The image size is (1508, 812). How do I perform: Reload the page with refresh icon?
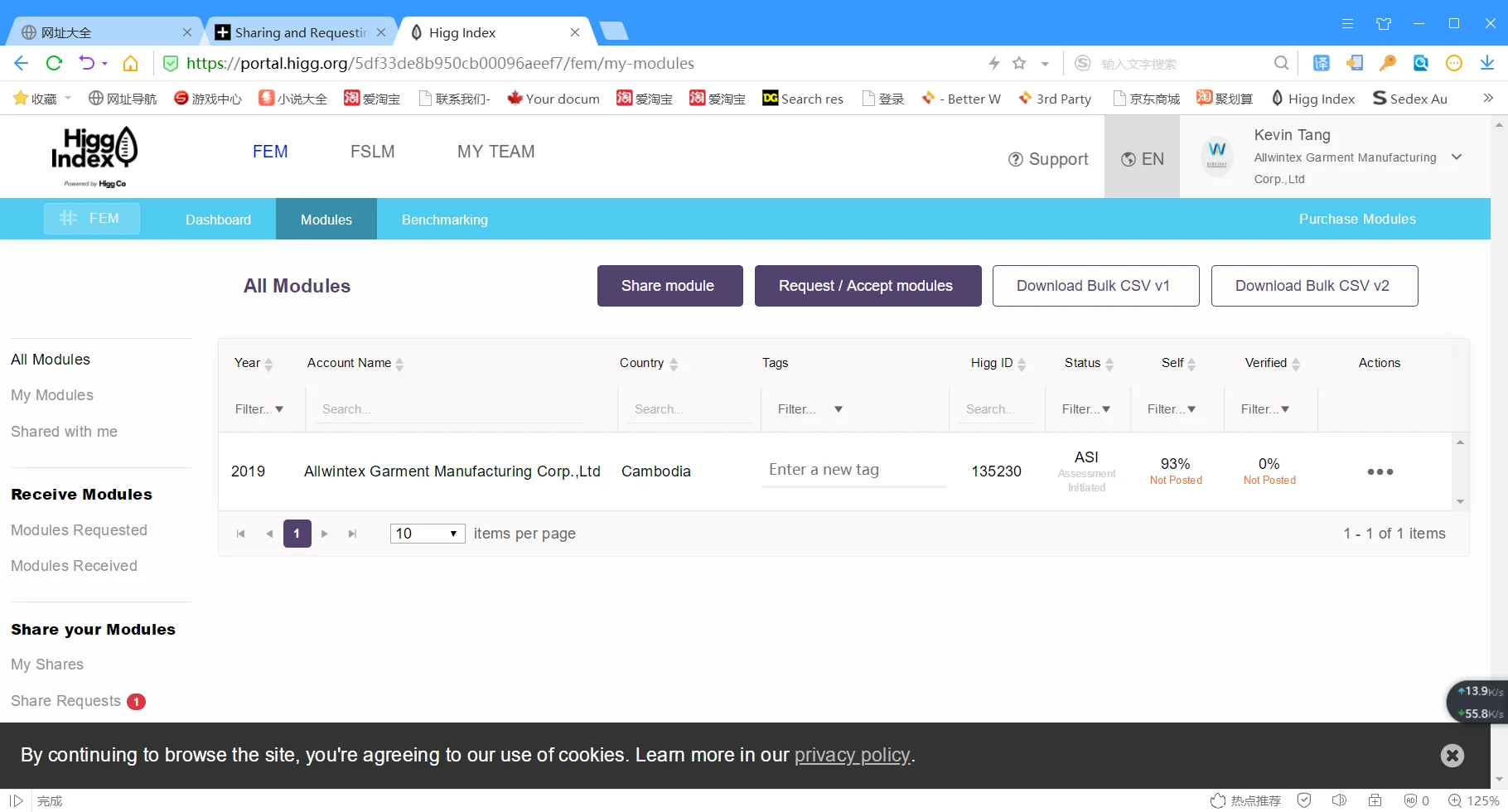coord(55,63)
